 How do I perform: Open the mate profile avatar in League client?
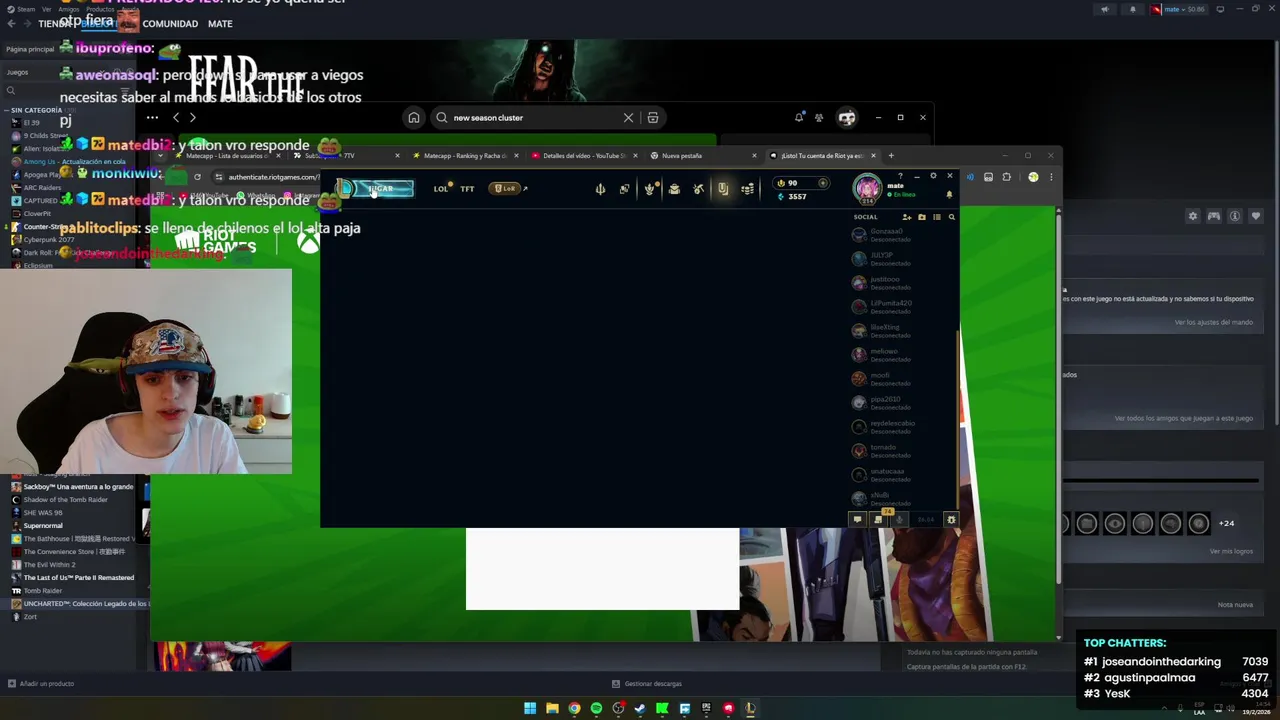click(867, 187)
